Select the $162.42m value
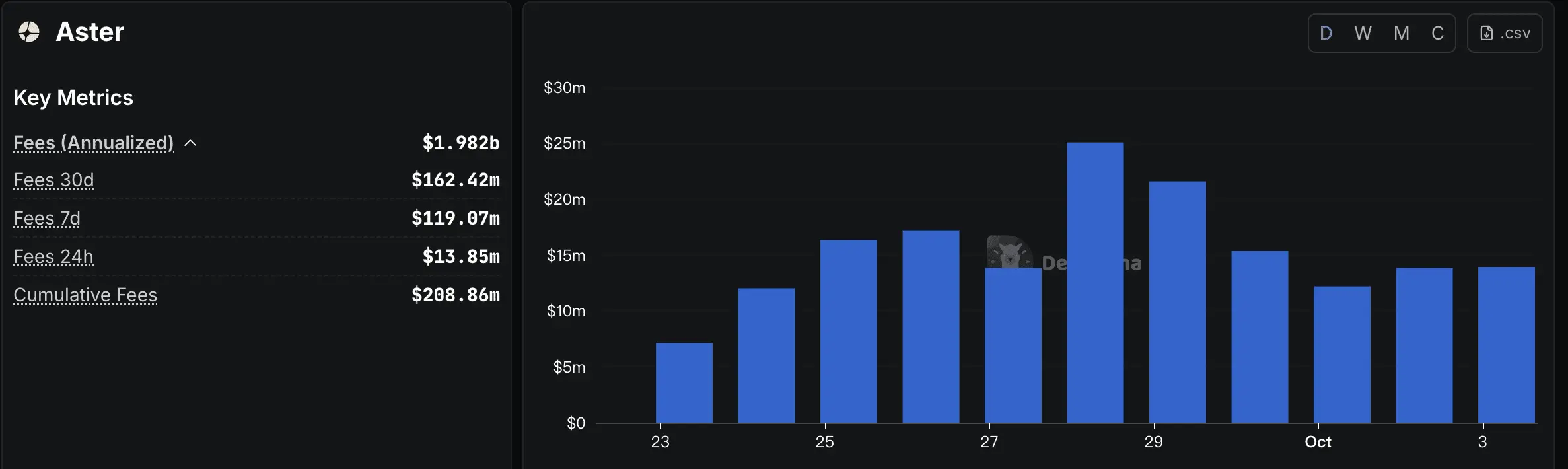 coord(456,180)
